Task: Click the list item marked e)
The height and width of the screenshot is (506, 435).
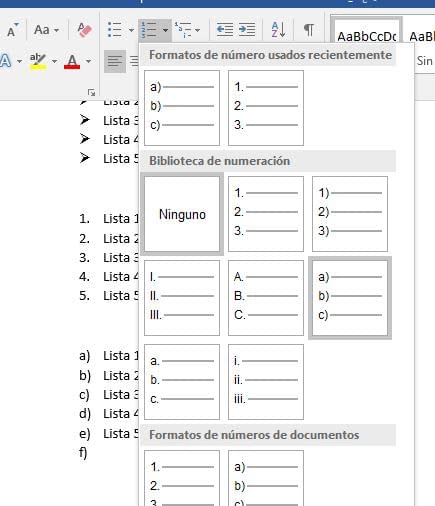Action: [109, 434]
